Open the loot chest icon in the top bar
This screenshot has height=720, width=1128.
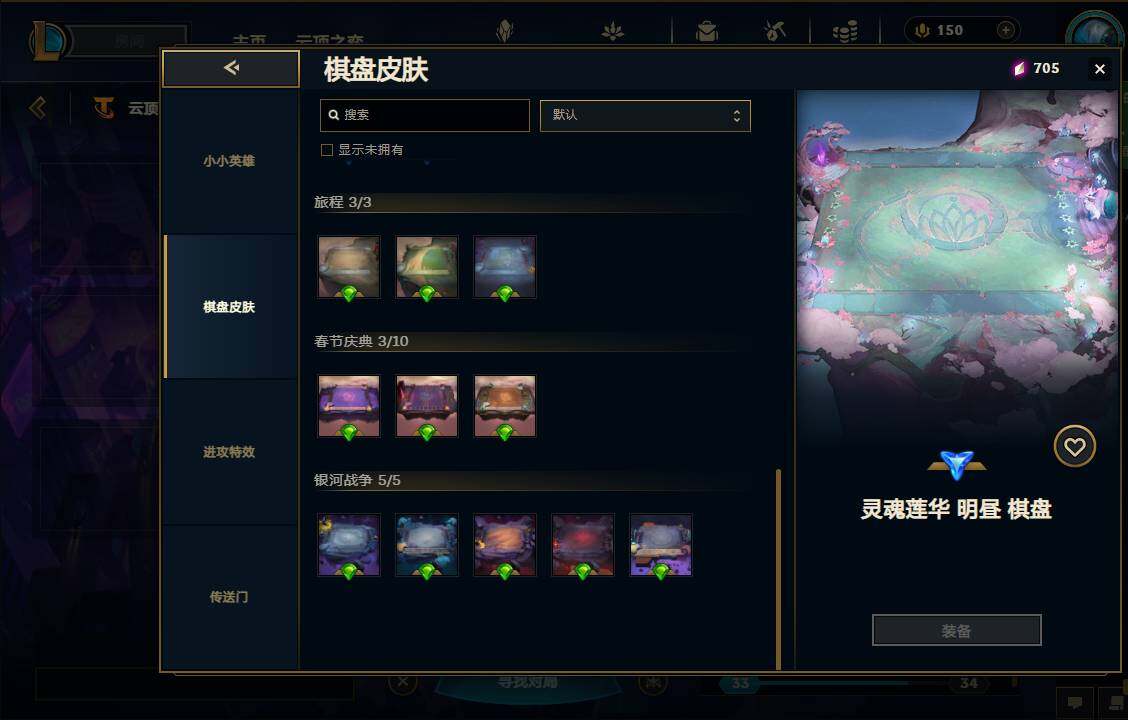(x=774, y=30)
